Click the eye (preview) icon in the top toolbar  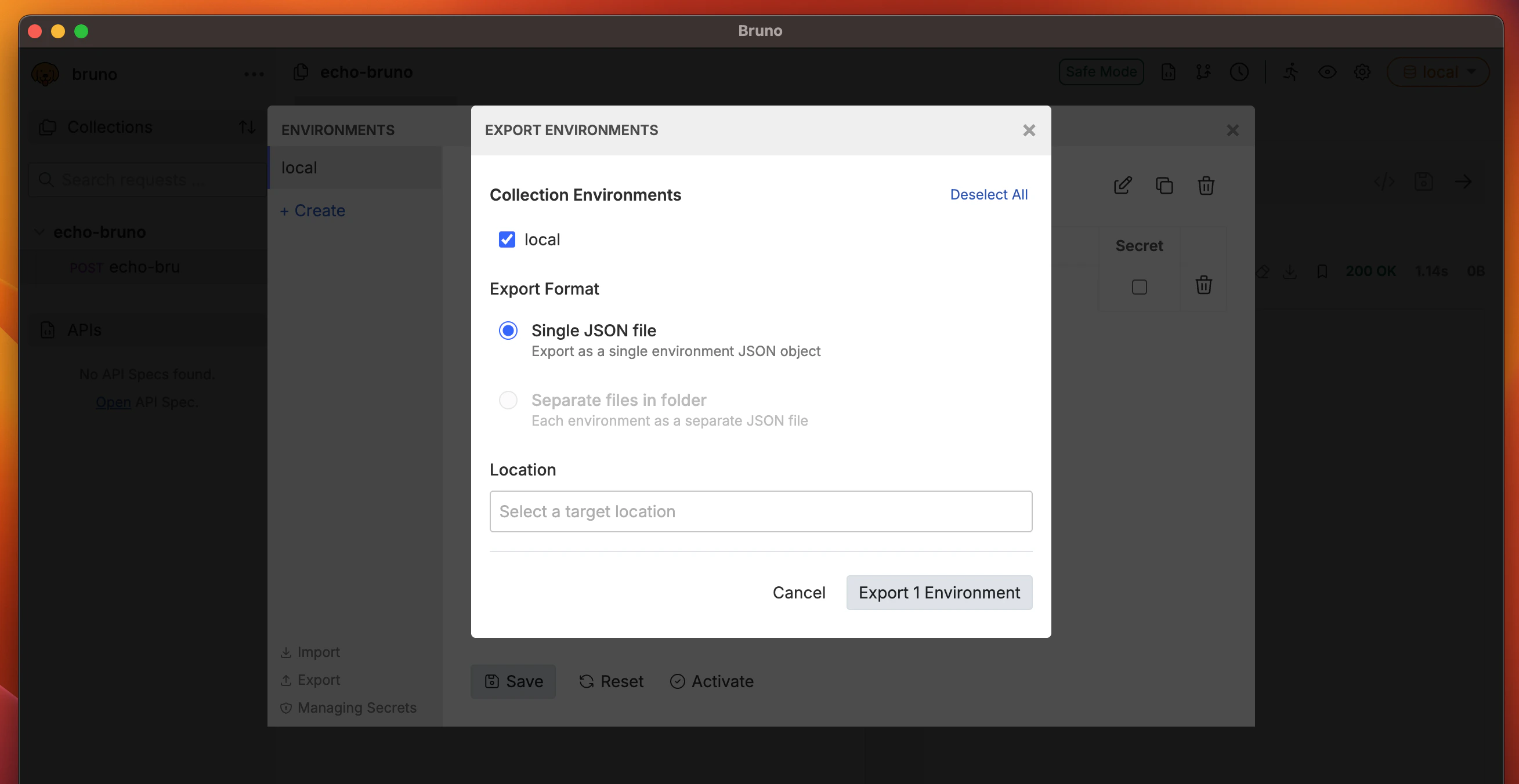pyautogui.click(x=1328, y=71)
